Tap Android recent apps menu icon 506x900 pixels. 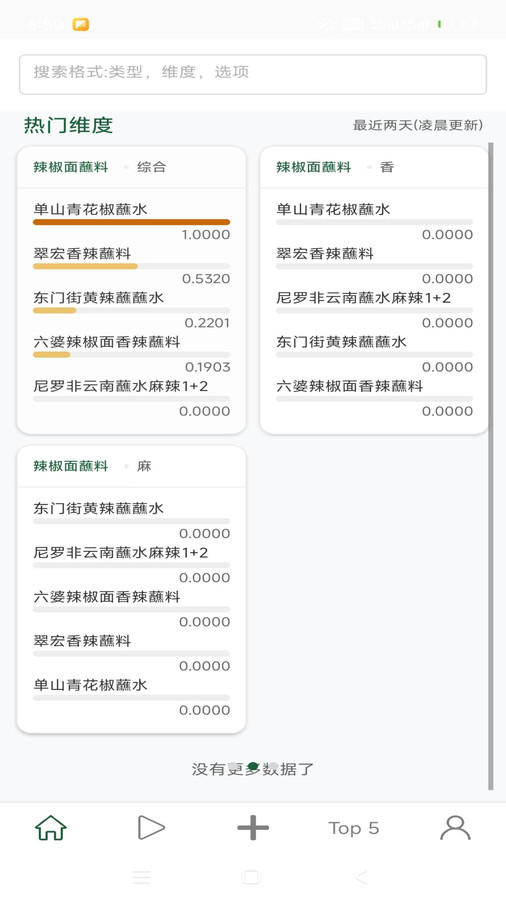pos(142,877)
